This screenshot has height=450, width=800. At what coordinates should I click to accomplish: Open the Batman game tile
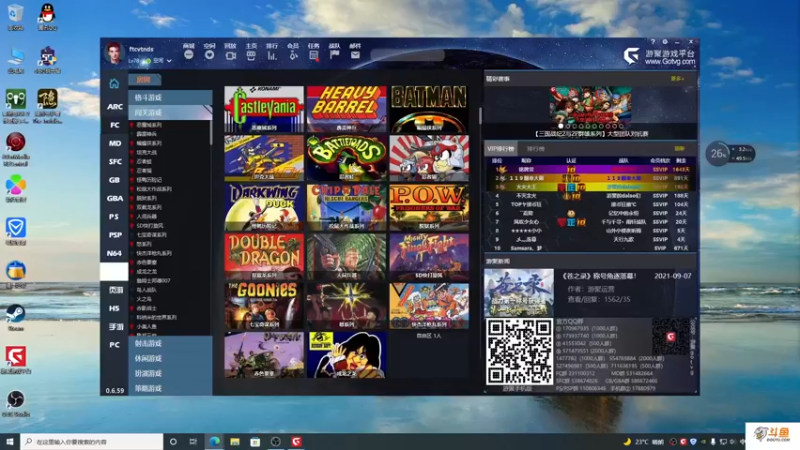pos(429,109)
